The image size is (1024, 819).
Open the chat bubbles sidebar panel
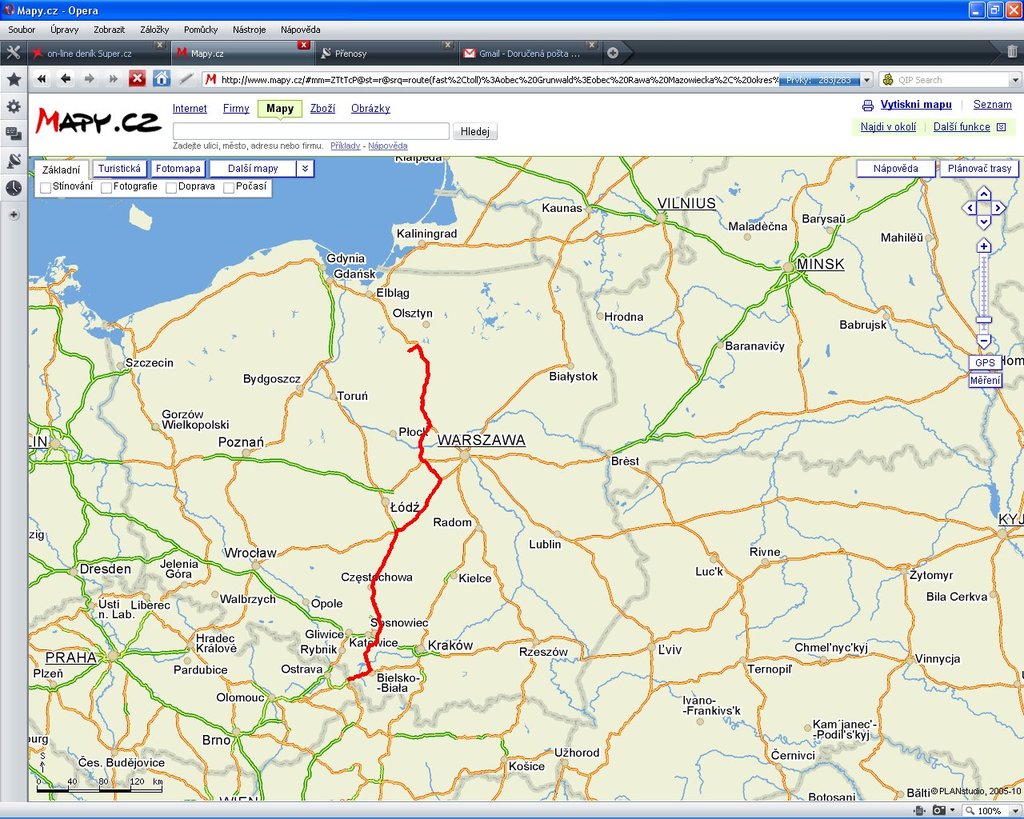tap(14, 134)
